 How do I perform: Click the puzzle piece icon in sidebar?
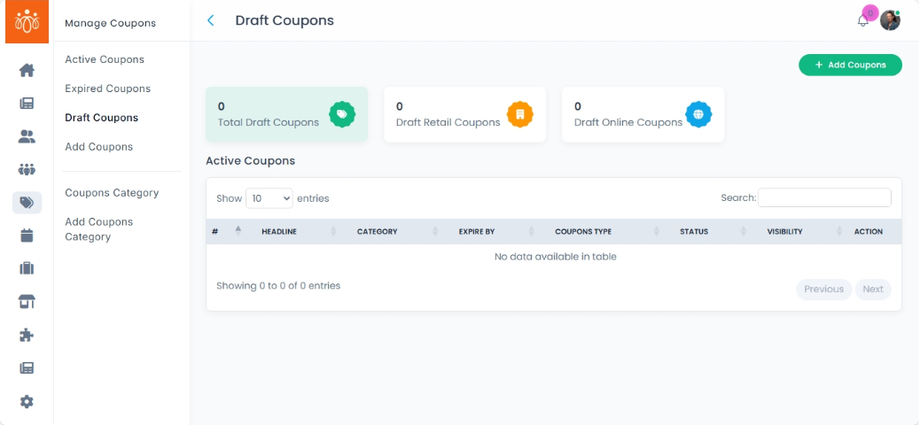(x=27, y=335)
